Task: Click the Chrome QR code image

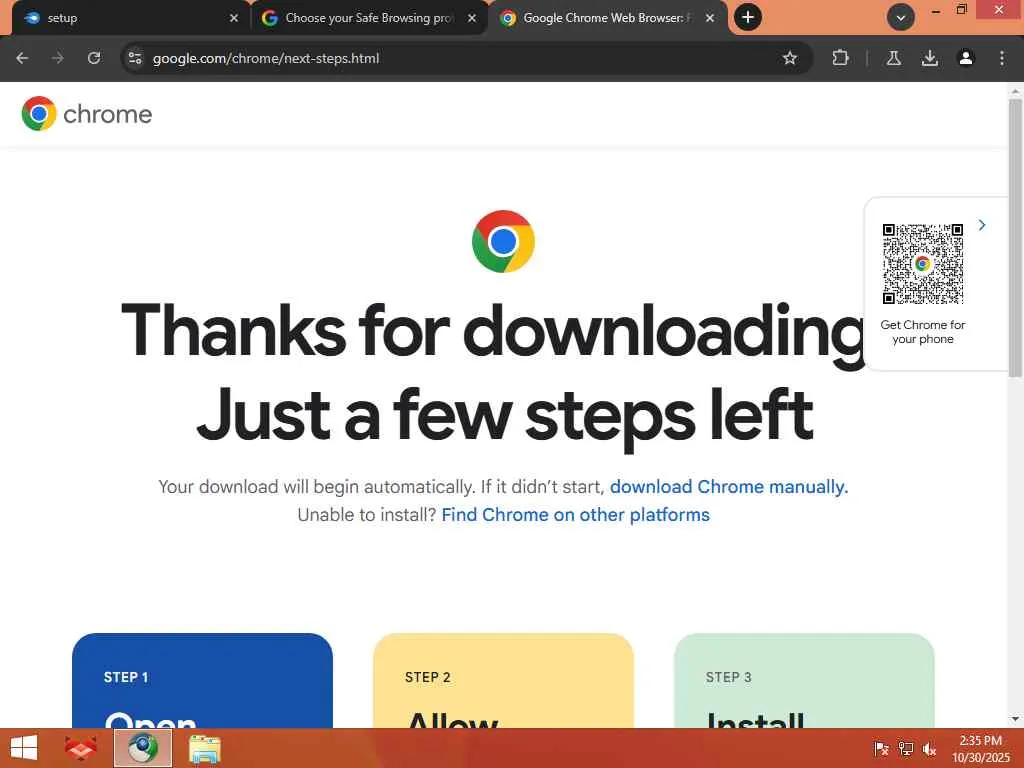Action: coord(923,264)
